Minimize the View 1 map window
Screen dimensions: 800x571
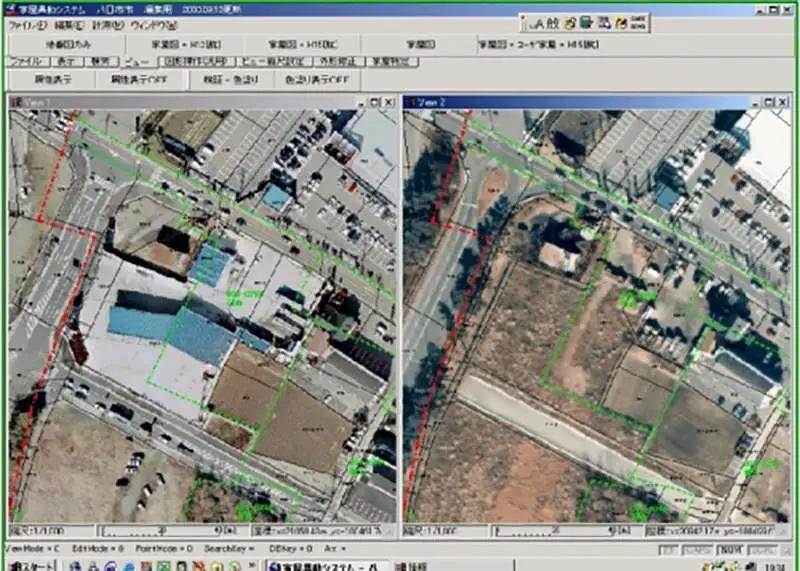361,102
